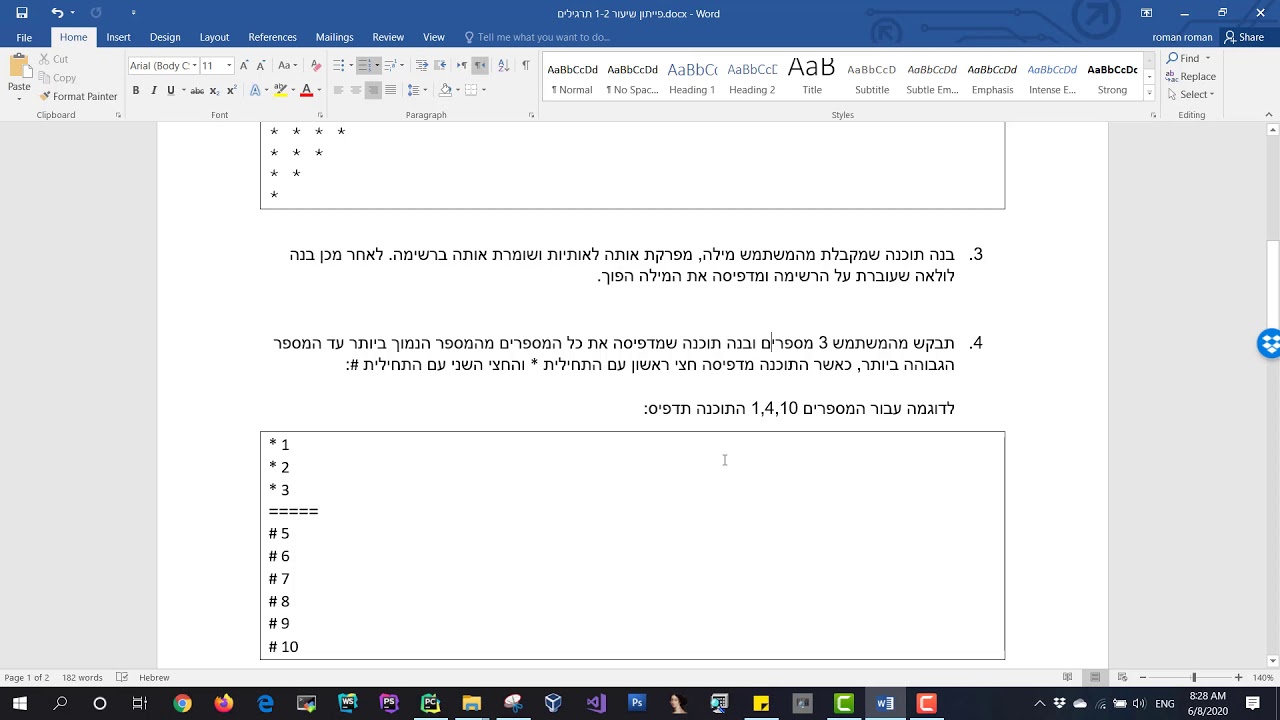Image resolution: width=1280 pixels, height=720 pixels.
Task: Open Photoshop from the taskbar
Action: 636,704
